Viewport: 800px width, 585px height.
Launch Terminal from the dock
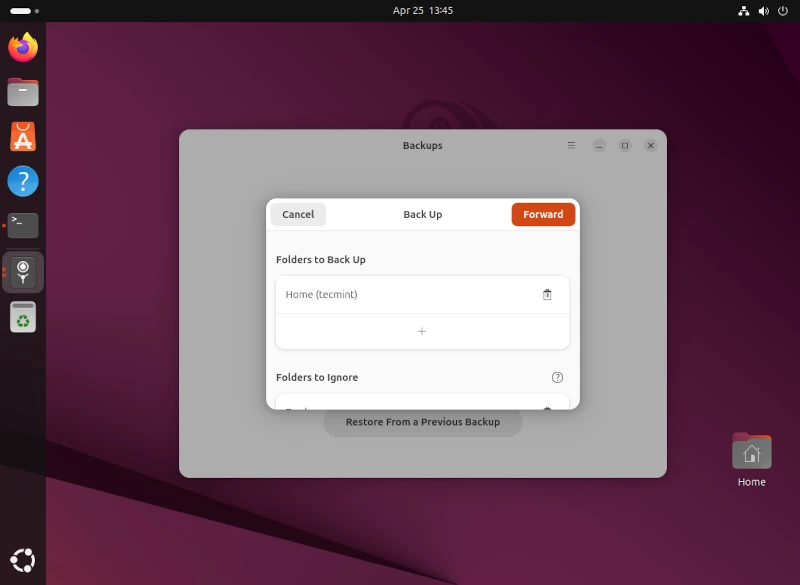pos(23,226)
